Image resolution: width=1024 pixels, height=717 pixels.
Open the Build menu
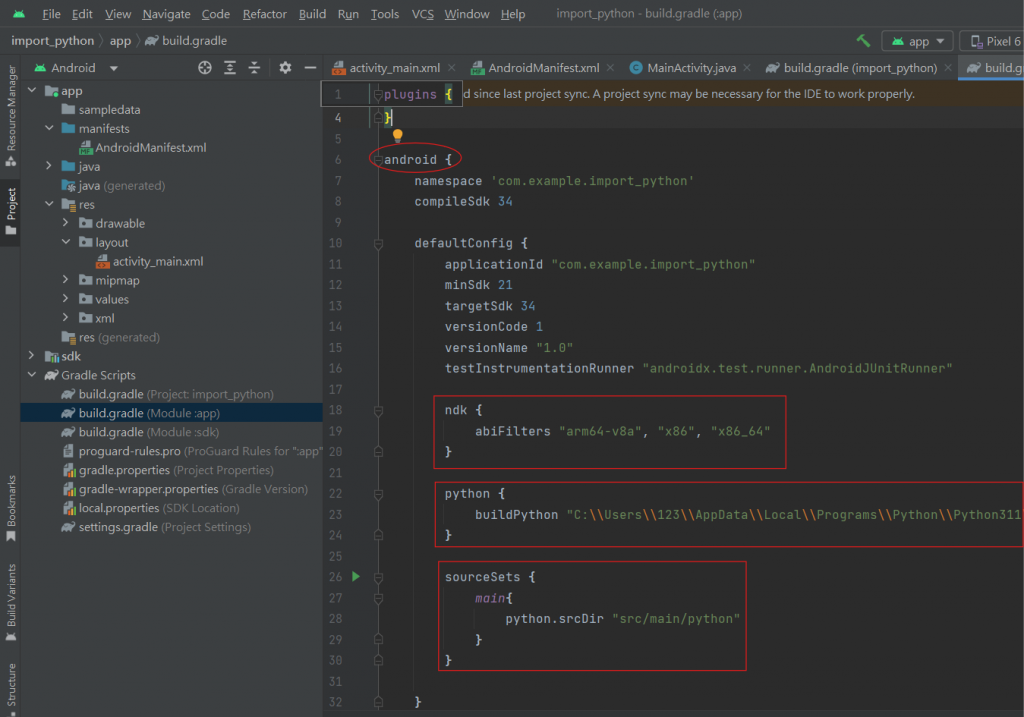312,14
